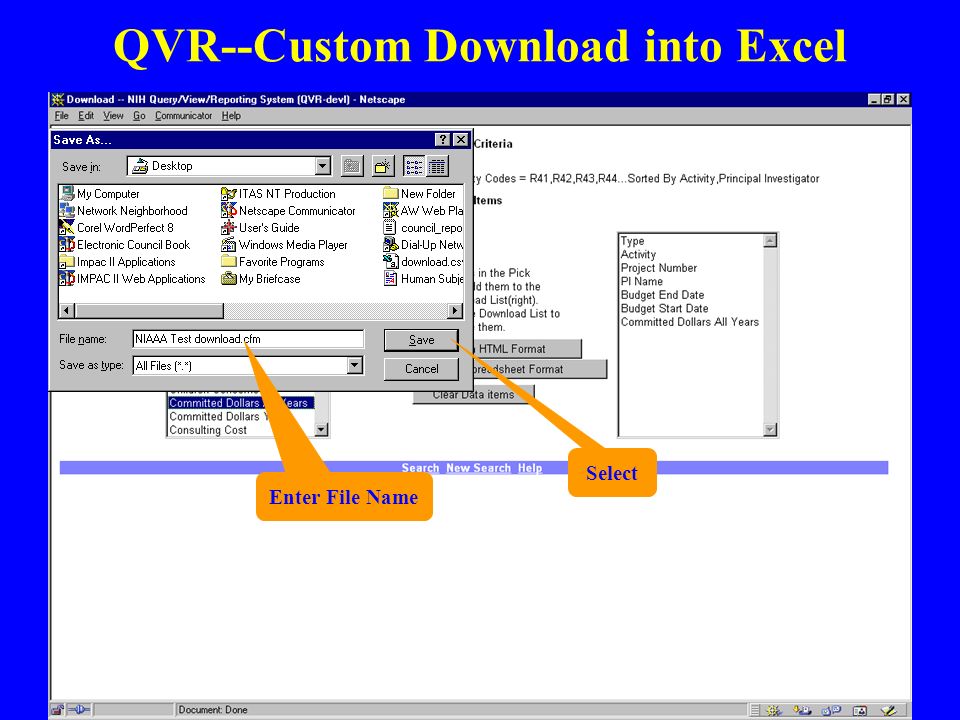Image resolution: width=960 pixels, height=720 pixels.
Task: Select Human Subje file
Action: [423, 279]
